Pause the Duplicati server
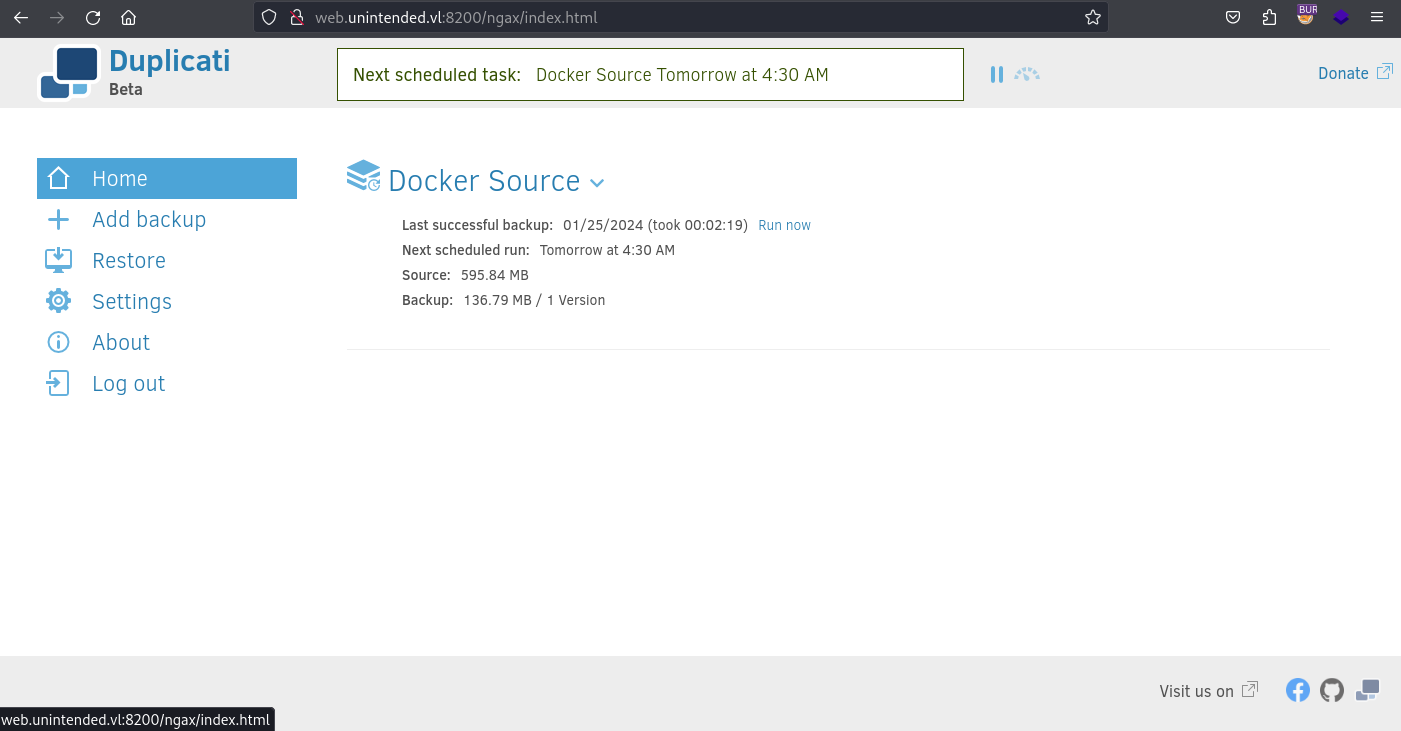The height and width of the screenshot is (731, 1401). (x=996, y=74)
